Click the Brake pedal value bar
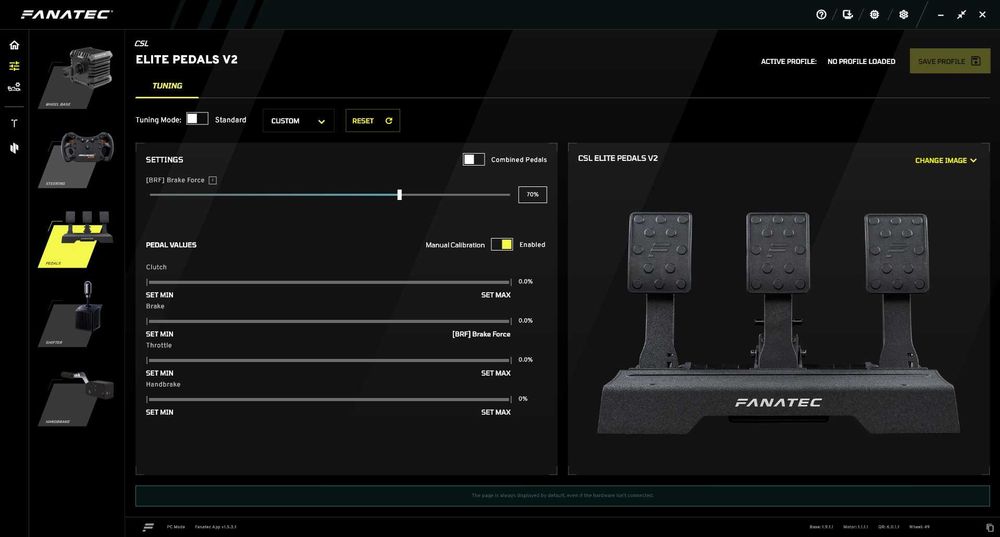The width and height of the screenshot is (1000, 537). pos(328,321)
